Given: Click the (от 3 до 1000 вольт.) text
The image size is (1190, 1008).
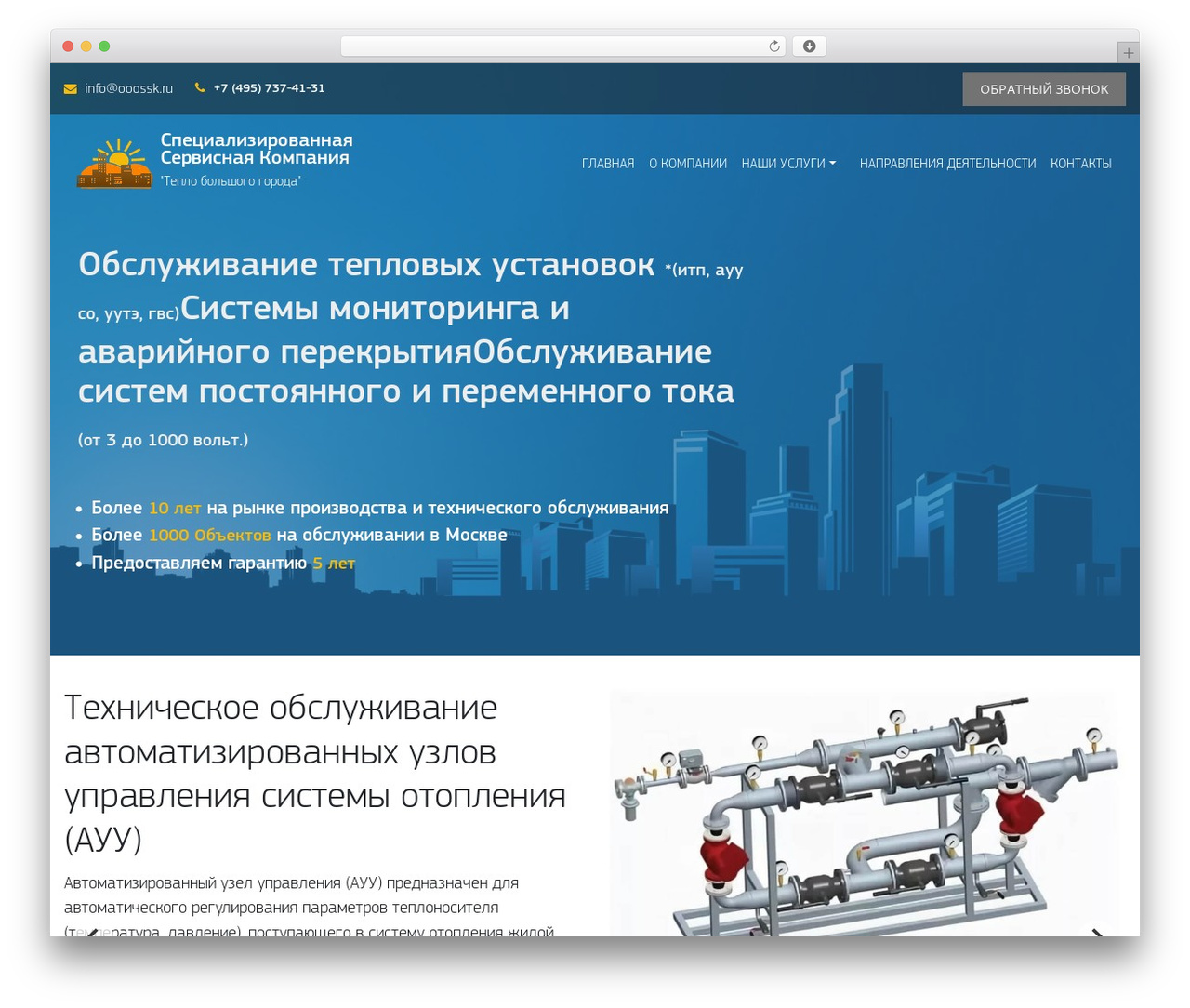Looking at the screenshot, I should (x=163, y=440).
